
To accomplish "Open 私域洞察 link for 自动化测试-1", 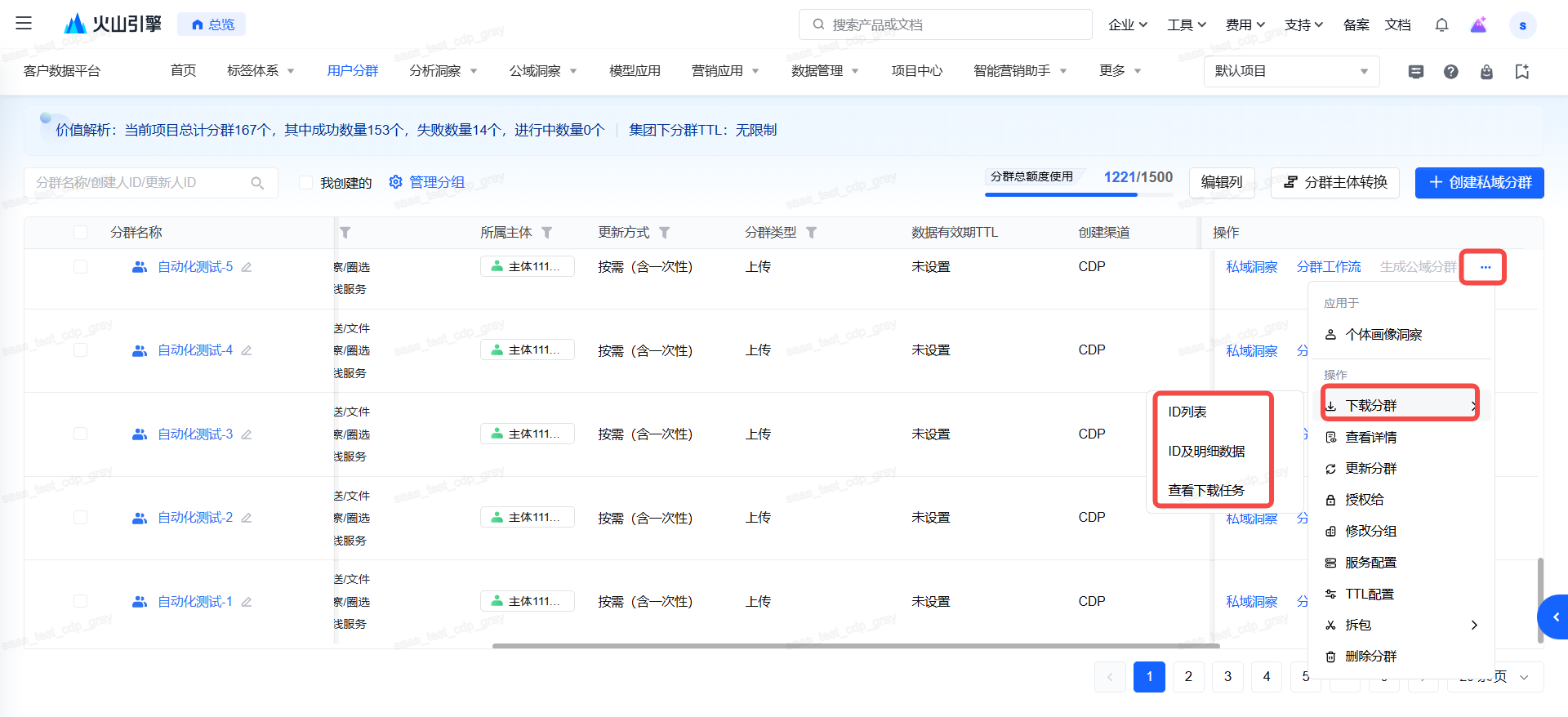I will (x=1251, y=602).
